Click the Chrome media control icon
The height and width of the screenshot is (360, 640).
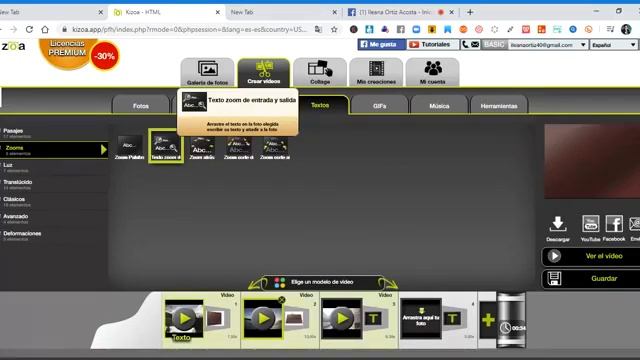coord(610,29)
